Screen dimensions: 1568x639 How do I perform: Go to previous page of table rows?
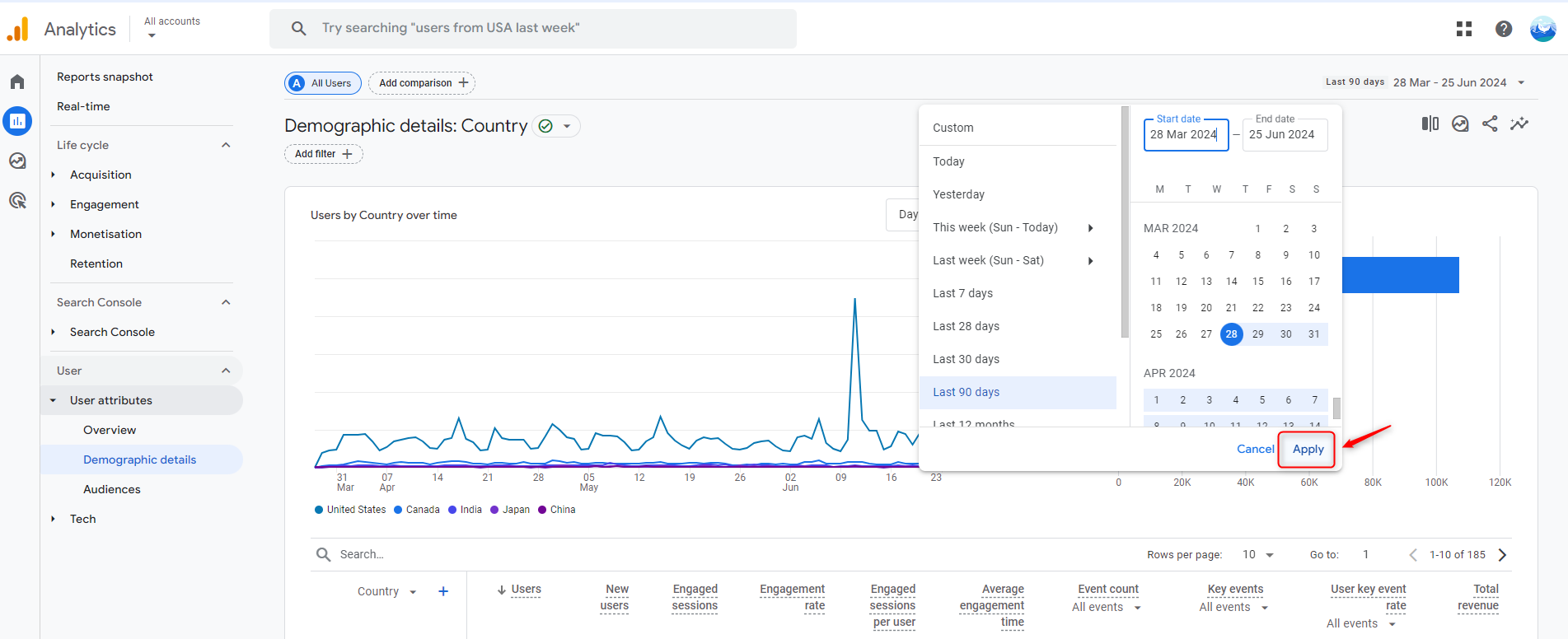coord(1413,555)
